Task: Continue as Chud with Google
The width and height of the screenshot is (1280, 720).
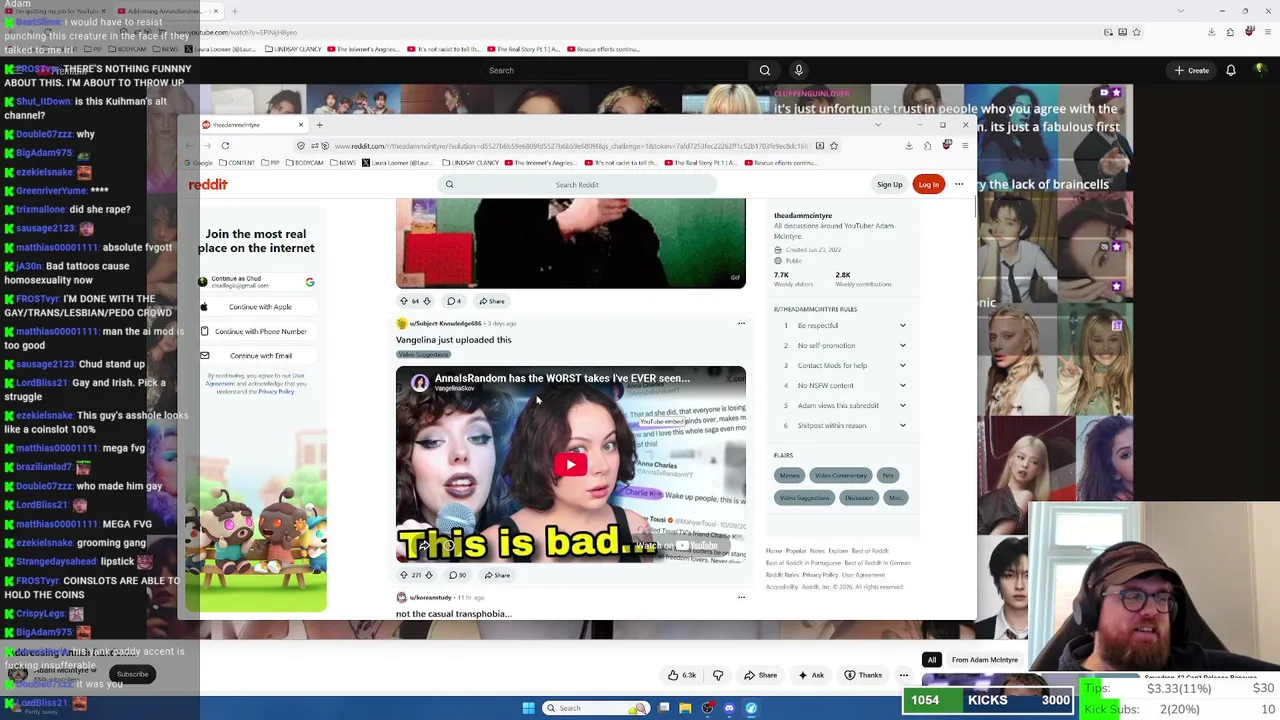Action: click(x=257, y=282)
